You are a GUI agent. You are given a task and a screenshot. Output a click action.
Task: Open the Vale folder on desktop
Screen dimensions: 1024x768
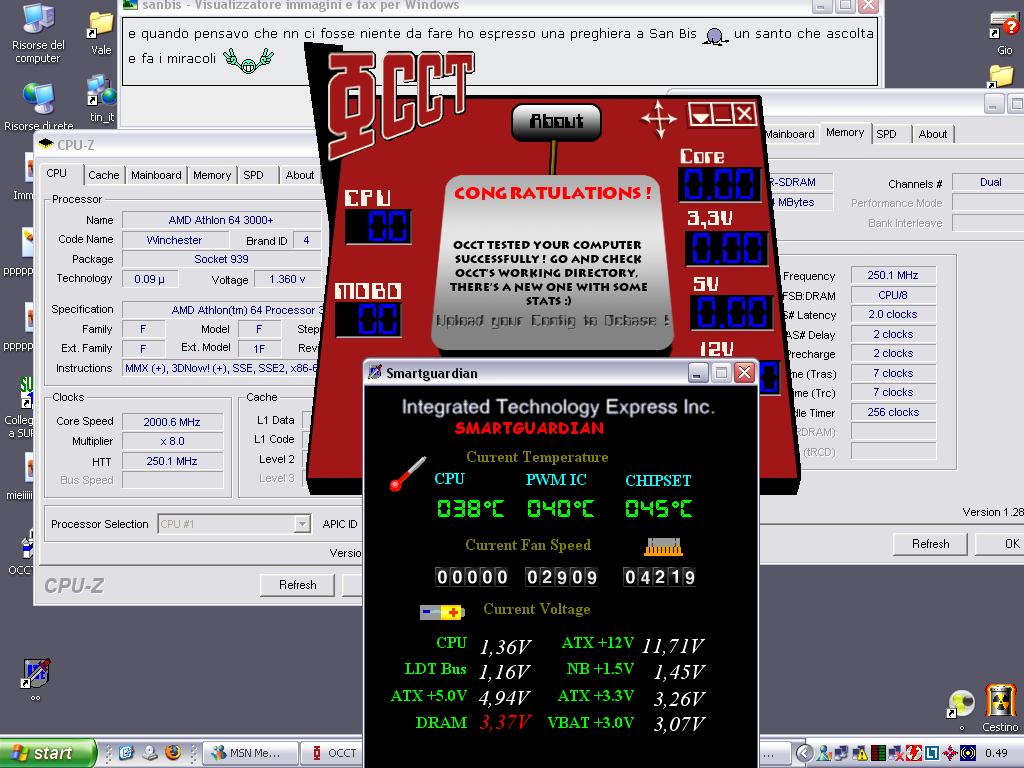pos(101,33)
